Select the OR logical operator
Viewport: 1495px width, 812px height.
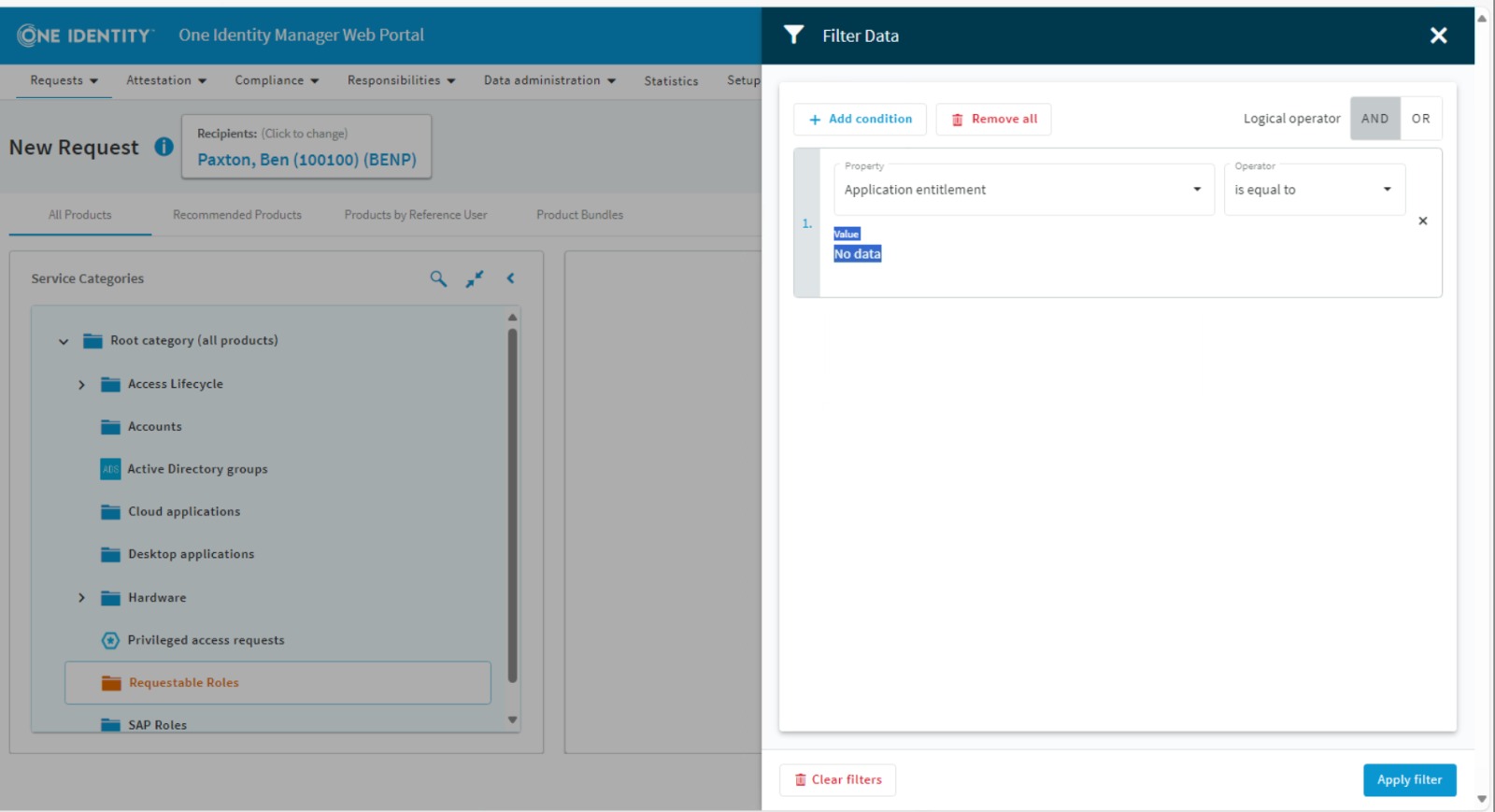[1420, 119]
